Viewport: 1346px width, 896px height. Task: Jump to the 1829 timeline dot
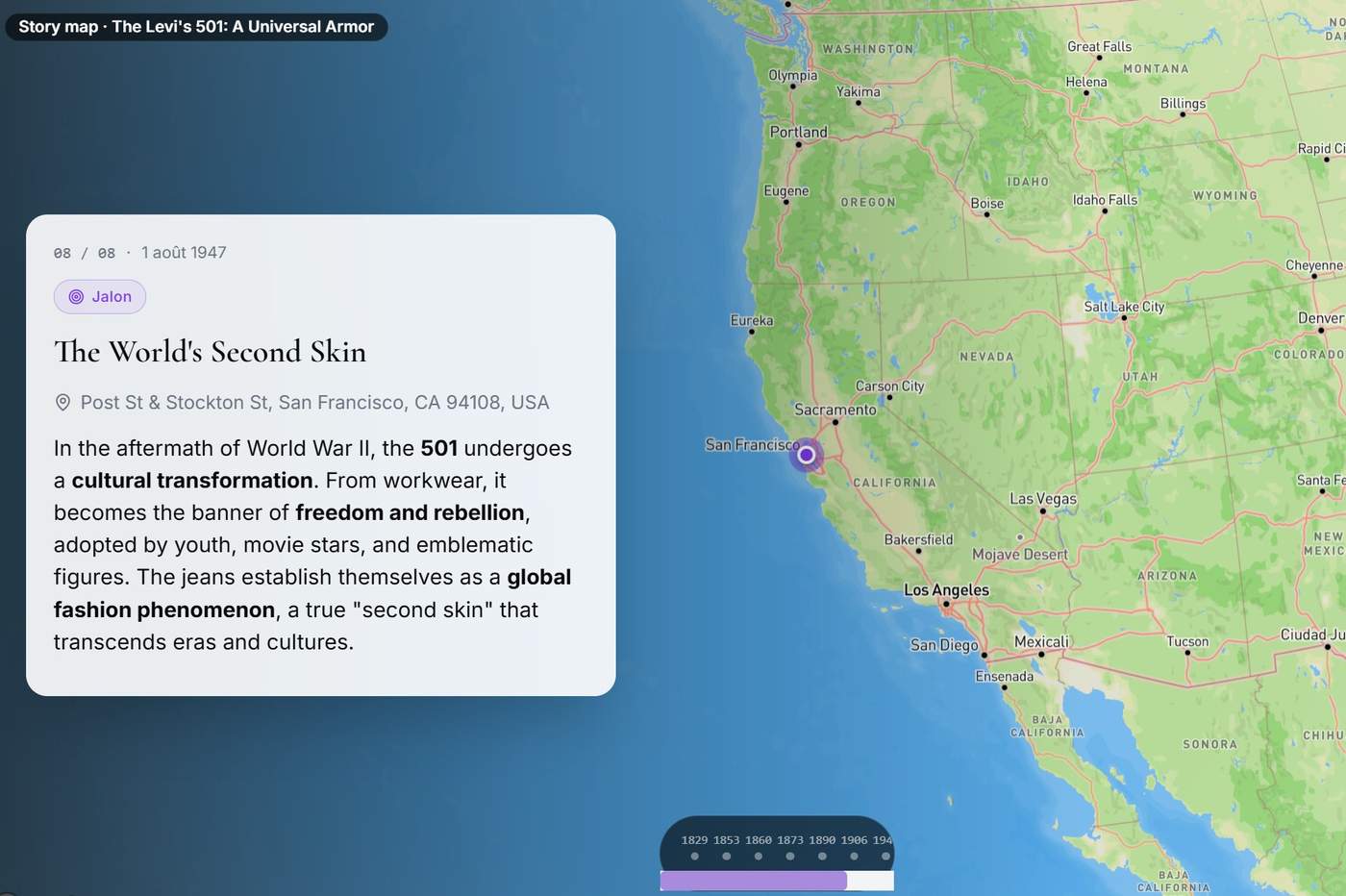coord(694,856)
